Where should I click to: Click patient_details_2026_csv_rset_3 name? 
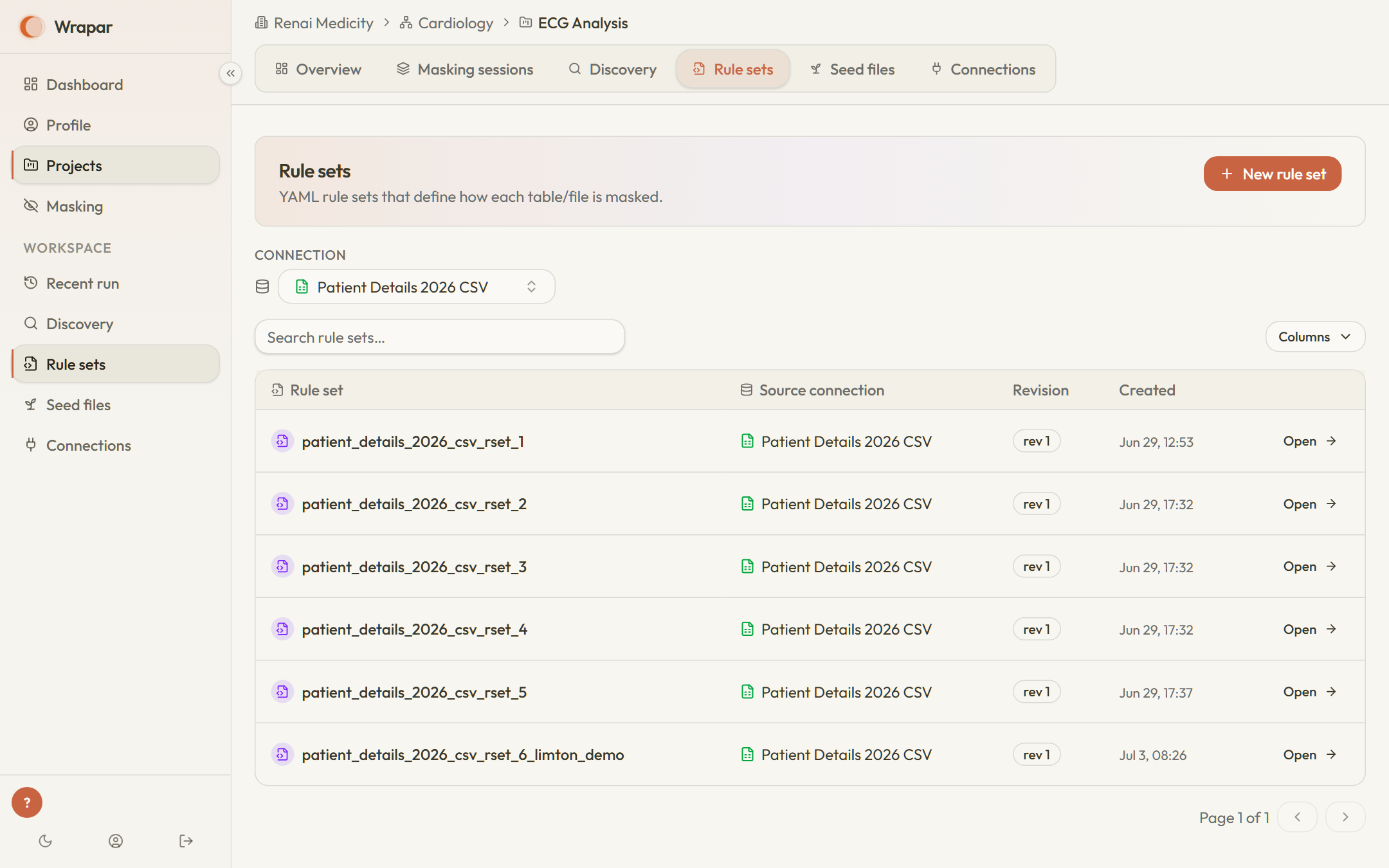click(414, 567)
